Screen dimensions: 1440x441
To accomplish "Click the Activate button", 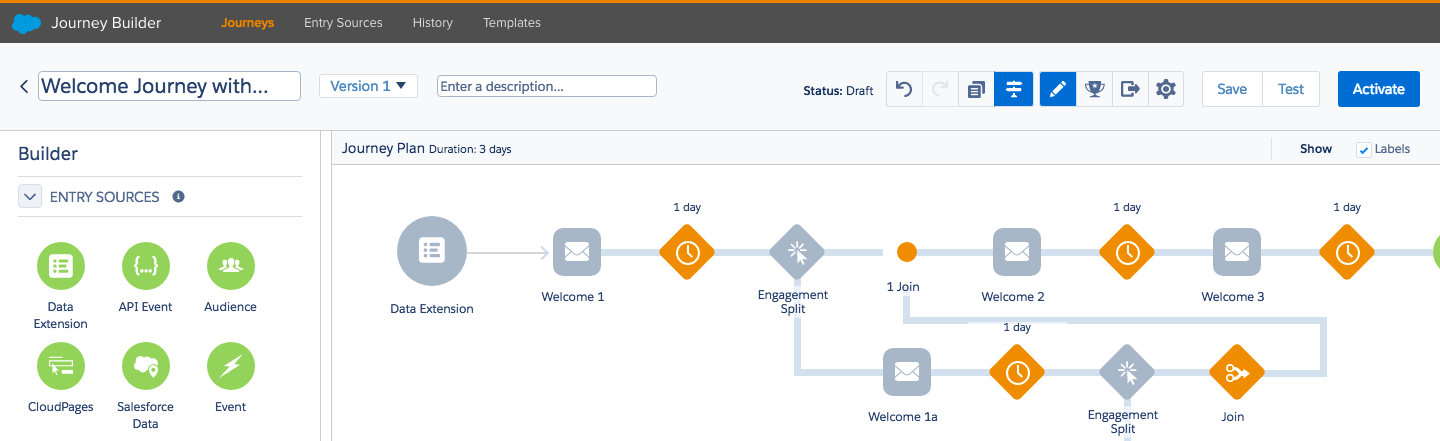I will click(1378, 89).
